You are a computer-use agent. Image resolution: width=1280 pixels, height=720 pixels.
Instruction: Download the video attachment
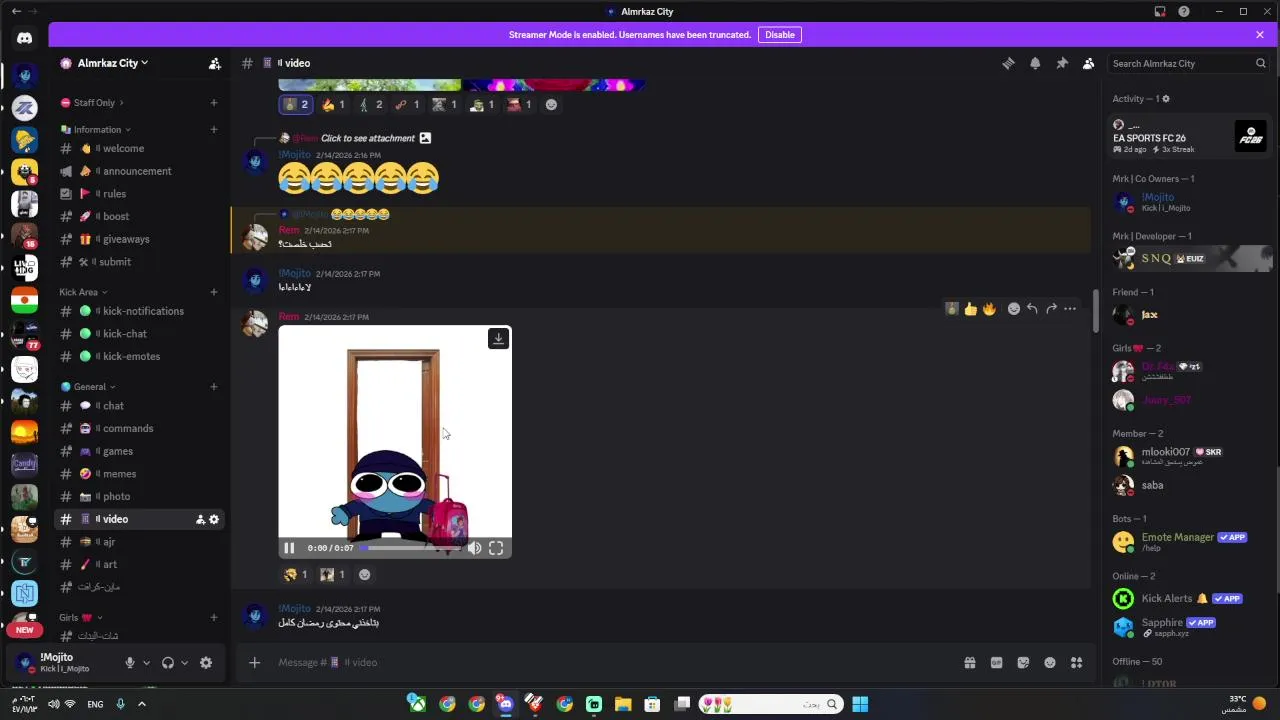point(498,339)
